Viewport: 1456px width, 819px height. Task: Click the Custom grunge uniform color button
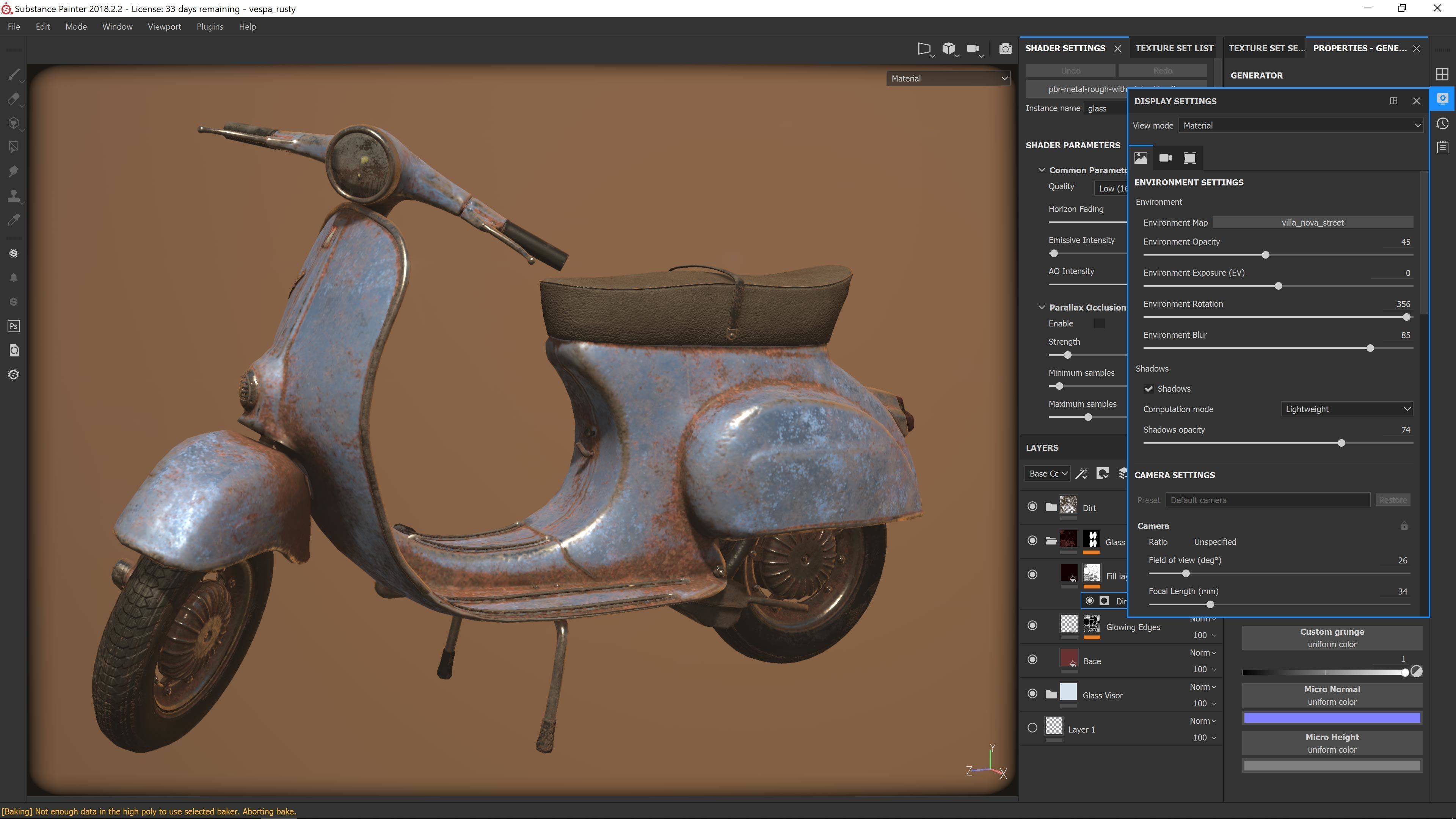(x=1332, y=638)
